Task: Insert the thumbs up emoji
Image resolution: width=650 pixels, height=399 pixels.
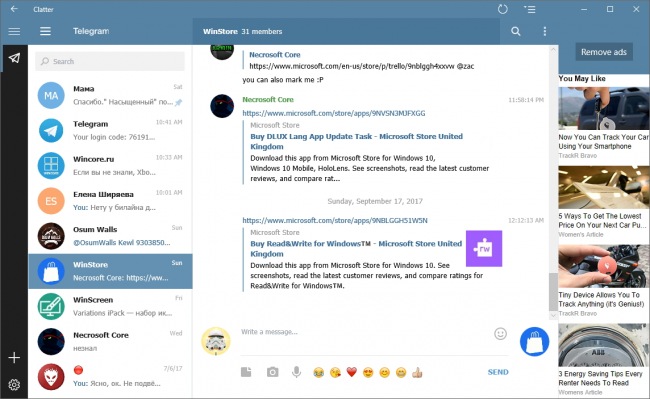Action: pos(417,372)
